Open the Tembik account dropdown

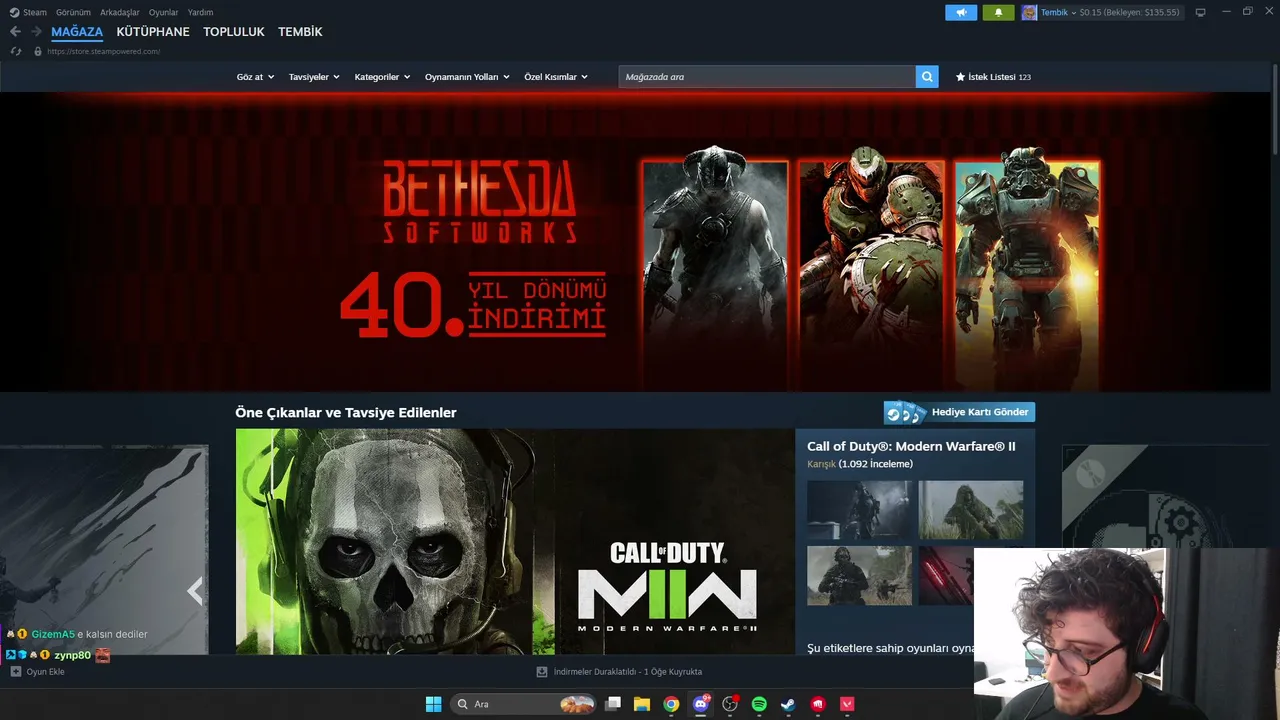coord(1059,12)
